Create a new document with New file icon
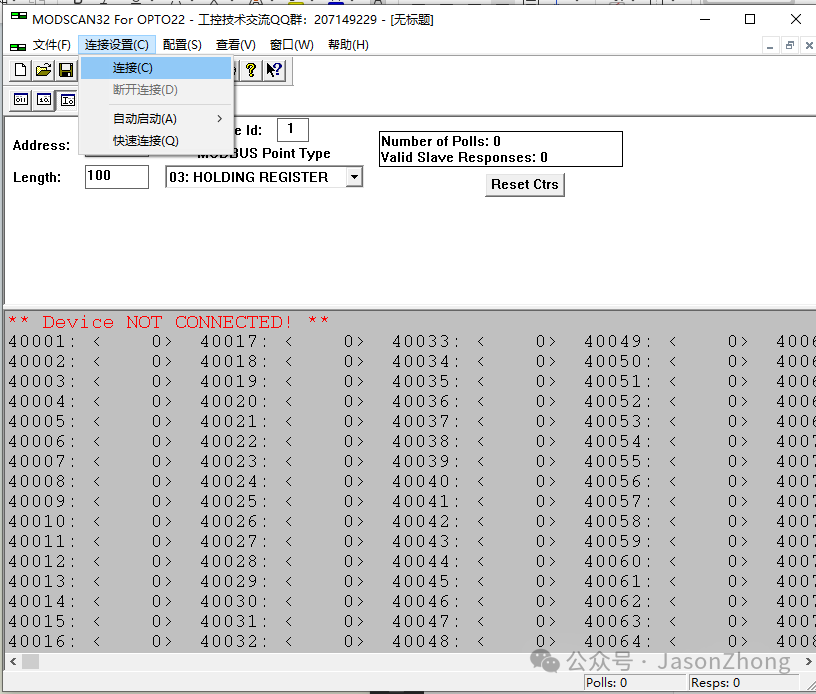 coord(20,70)
